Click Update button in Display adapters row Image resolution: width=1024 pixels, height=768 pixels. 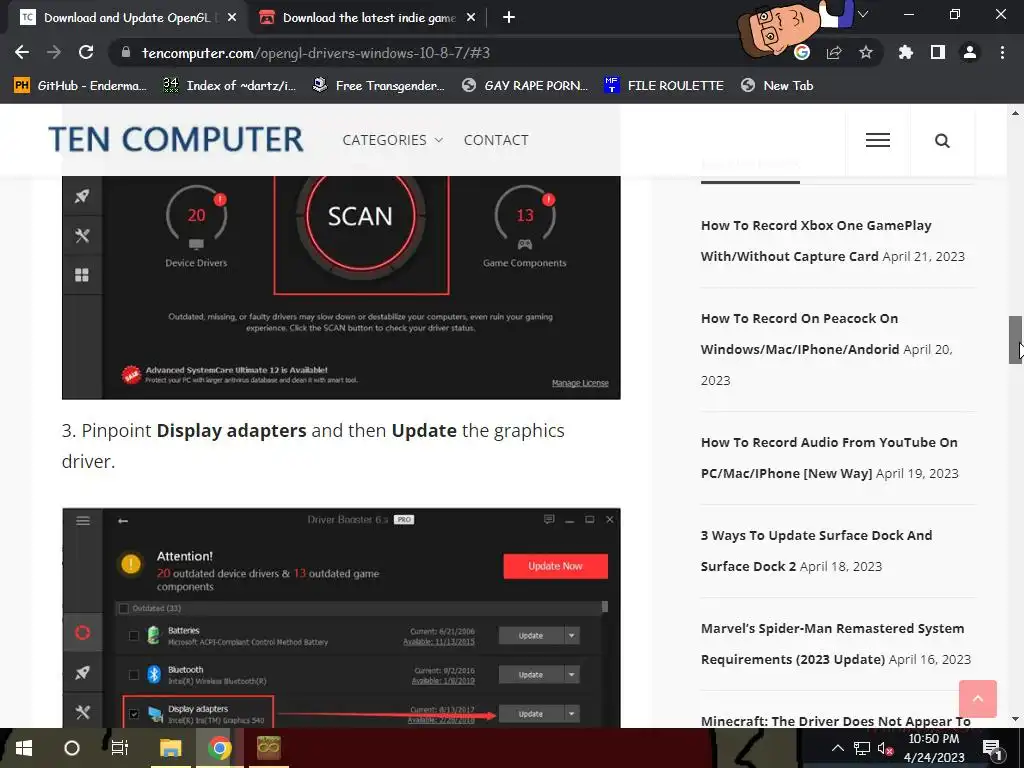531,714
